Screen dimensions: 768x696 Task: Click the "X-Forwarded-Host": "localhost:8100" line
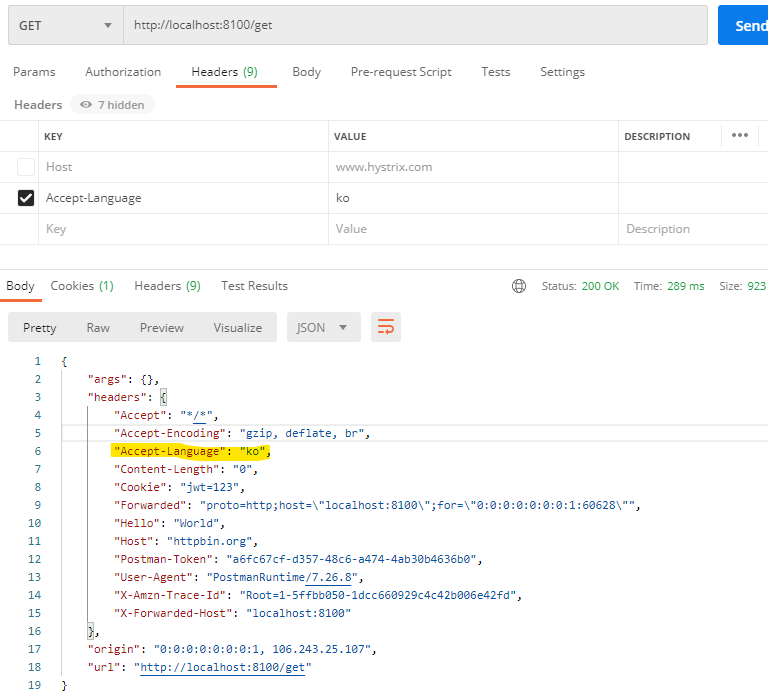pyautogui.click(x=233, y=613)
